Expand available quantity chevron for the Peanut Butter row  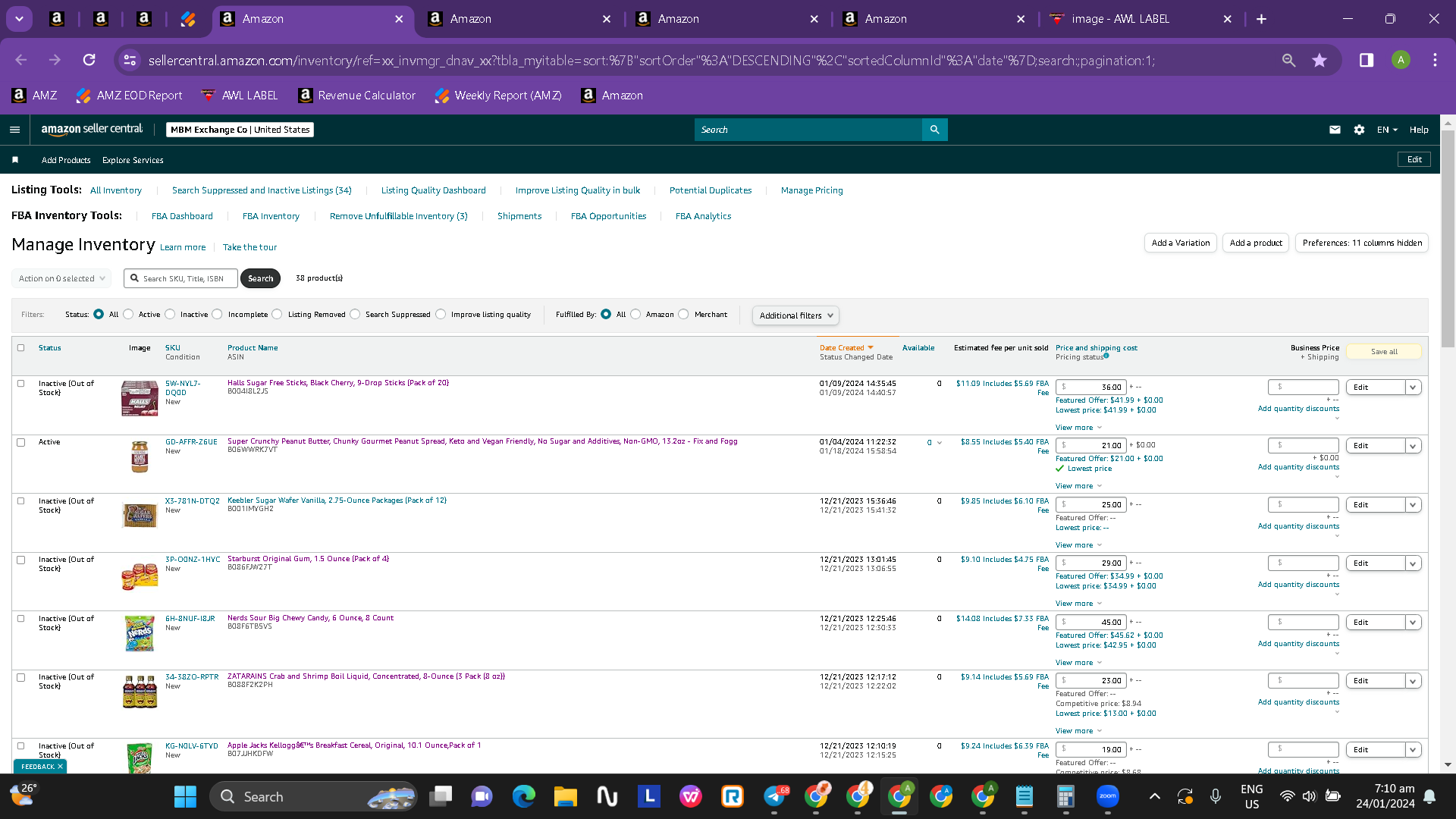(939, 443)
